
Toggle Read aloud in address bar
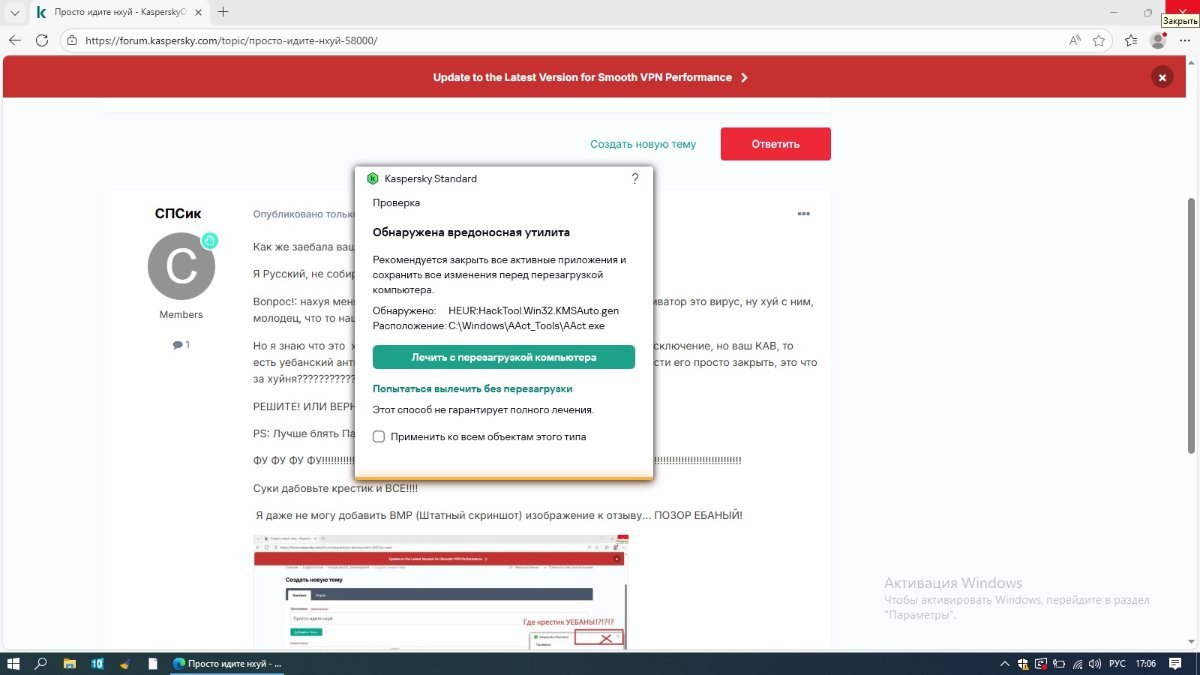coord(1075,41)
